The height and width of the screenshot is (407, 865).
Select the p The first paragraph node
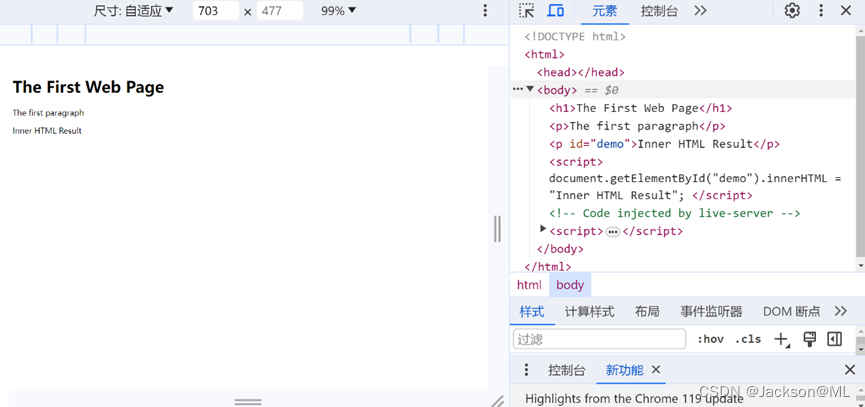point(637,126)
